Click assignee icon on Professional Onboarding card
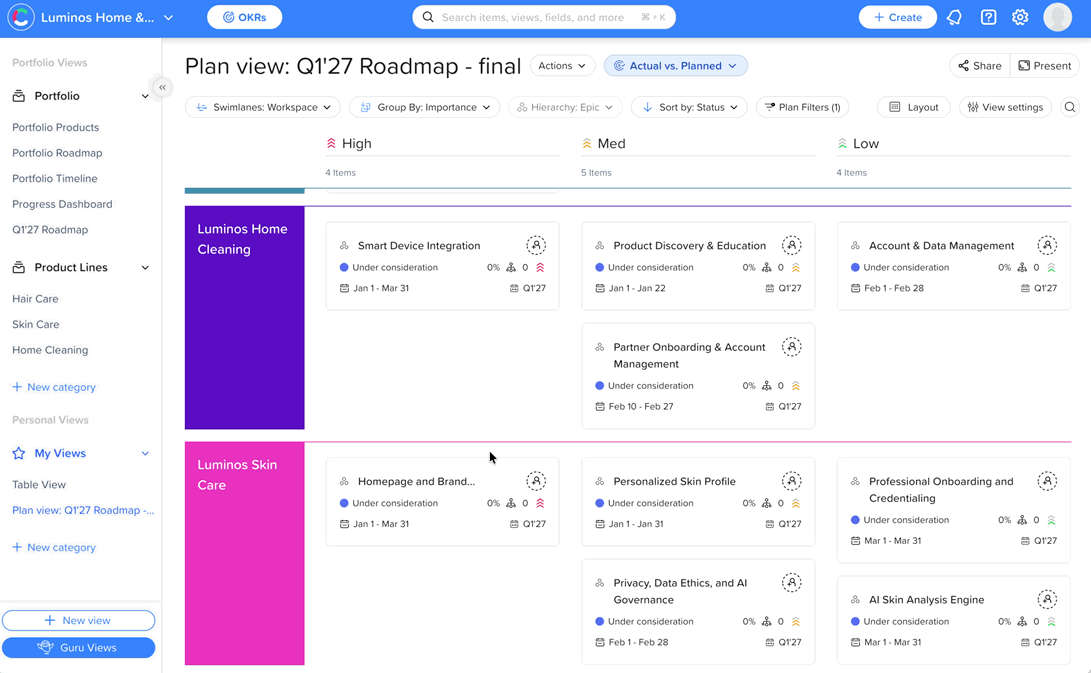 point(1046,481)
